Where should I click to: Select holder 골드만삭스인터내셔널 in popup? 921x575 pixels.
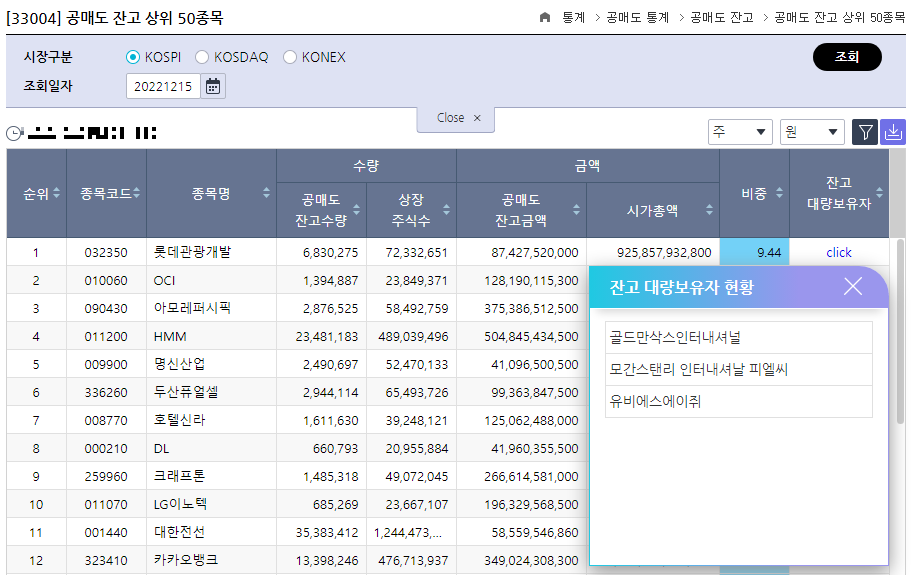[738, 337]
